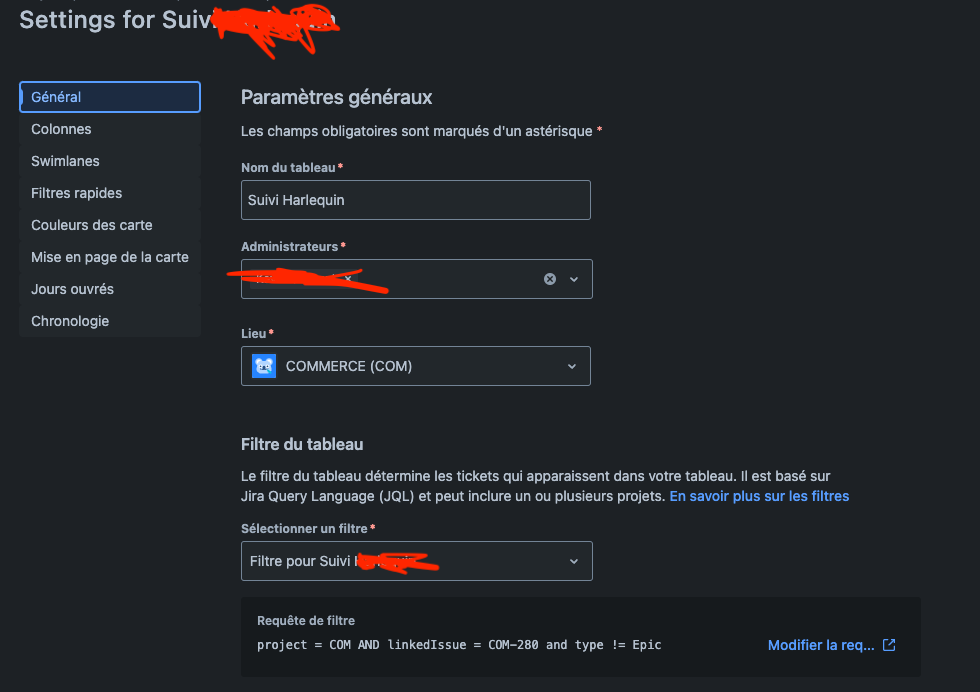Follow the En savoir plus sur les filtres link
Viewport: 980px width, 692px height.
tap(759, 496)
